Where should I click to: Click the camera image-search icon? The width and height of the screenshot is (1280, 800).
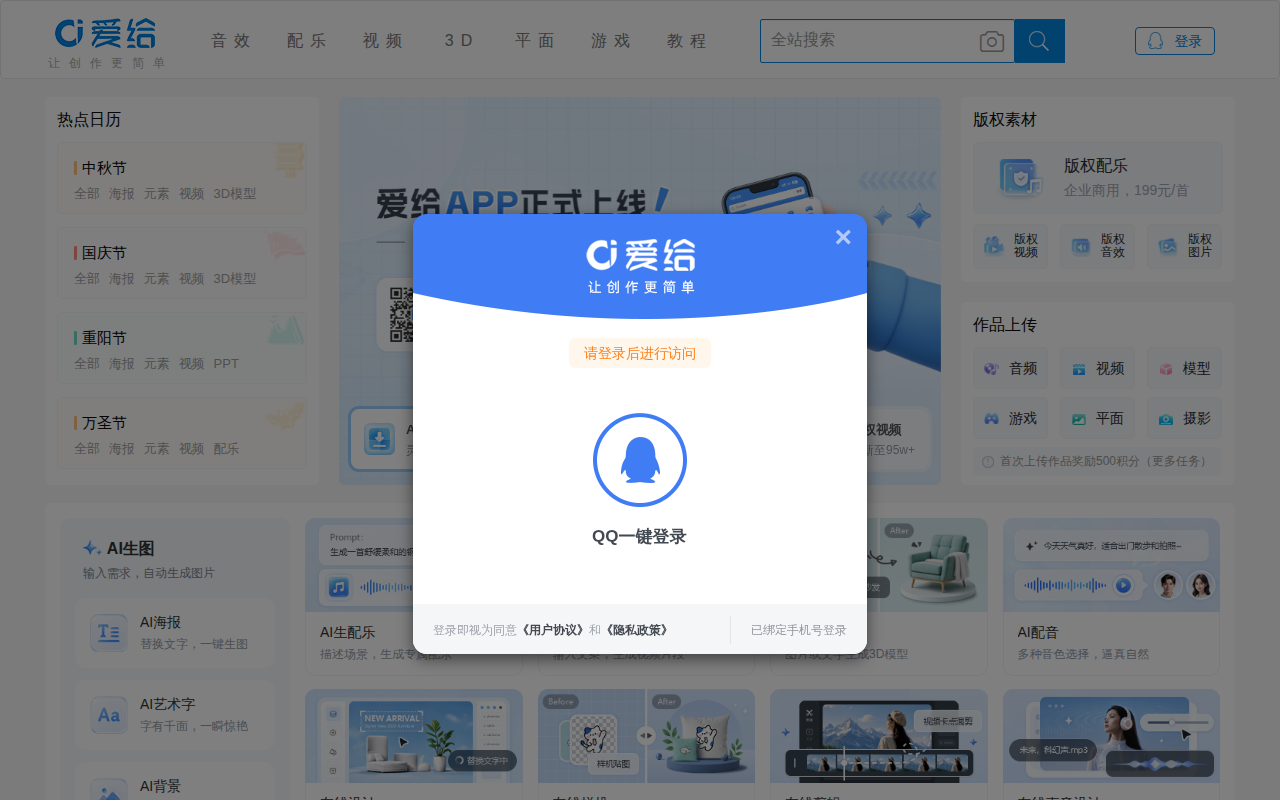(x=992, y=41)
